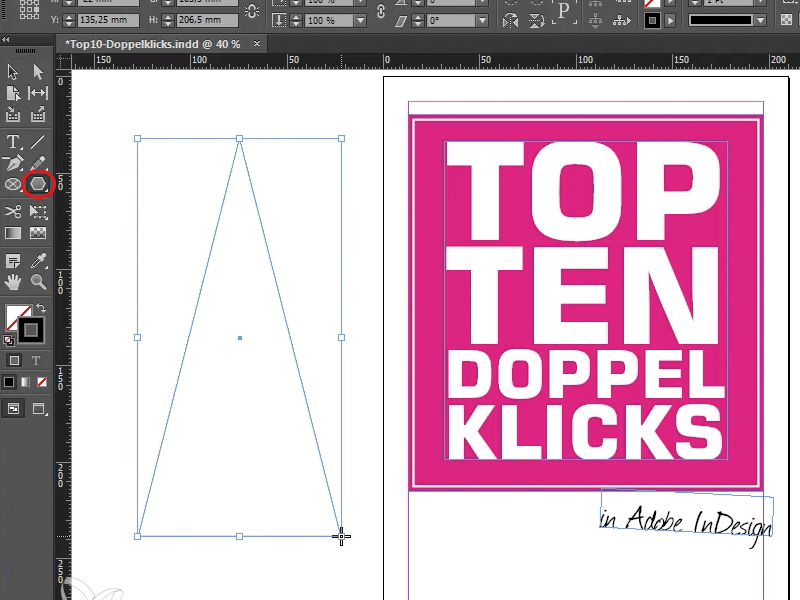
Task: Reset to default fill and stroke
Action: (x=8, y=341)
